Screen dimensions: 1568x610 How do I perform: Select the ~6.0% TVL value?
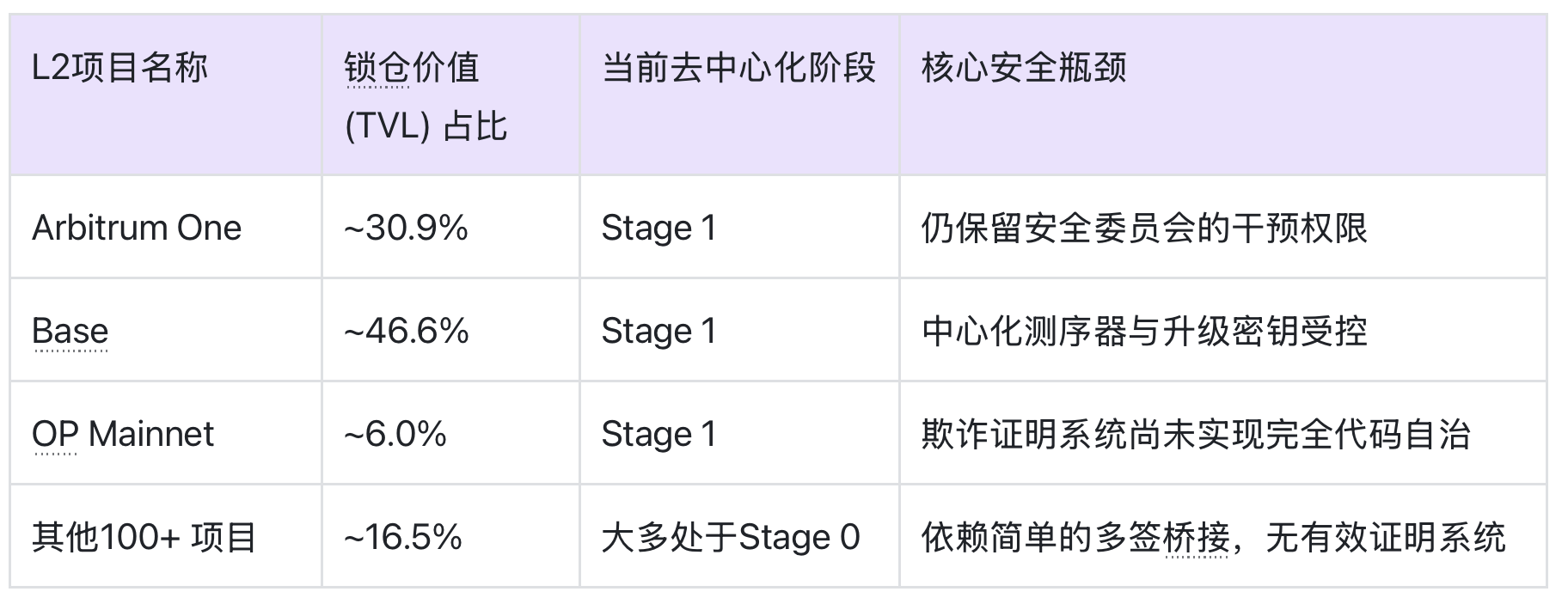click(395, 434)
